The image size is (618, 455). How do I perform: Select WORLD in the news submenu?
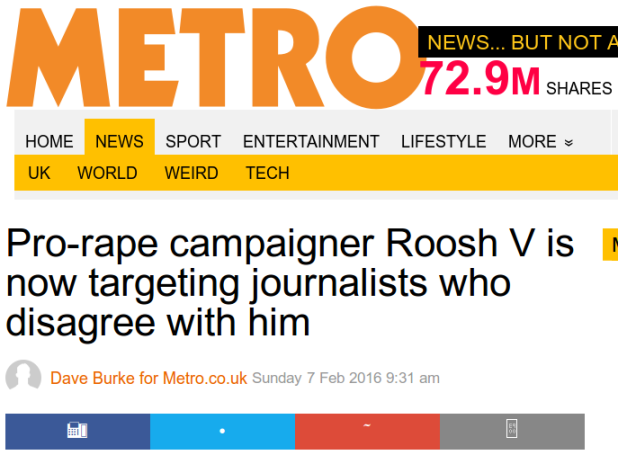pyautogui.click(x=107, y=173)
